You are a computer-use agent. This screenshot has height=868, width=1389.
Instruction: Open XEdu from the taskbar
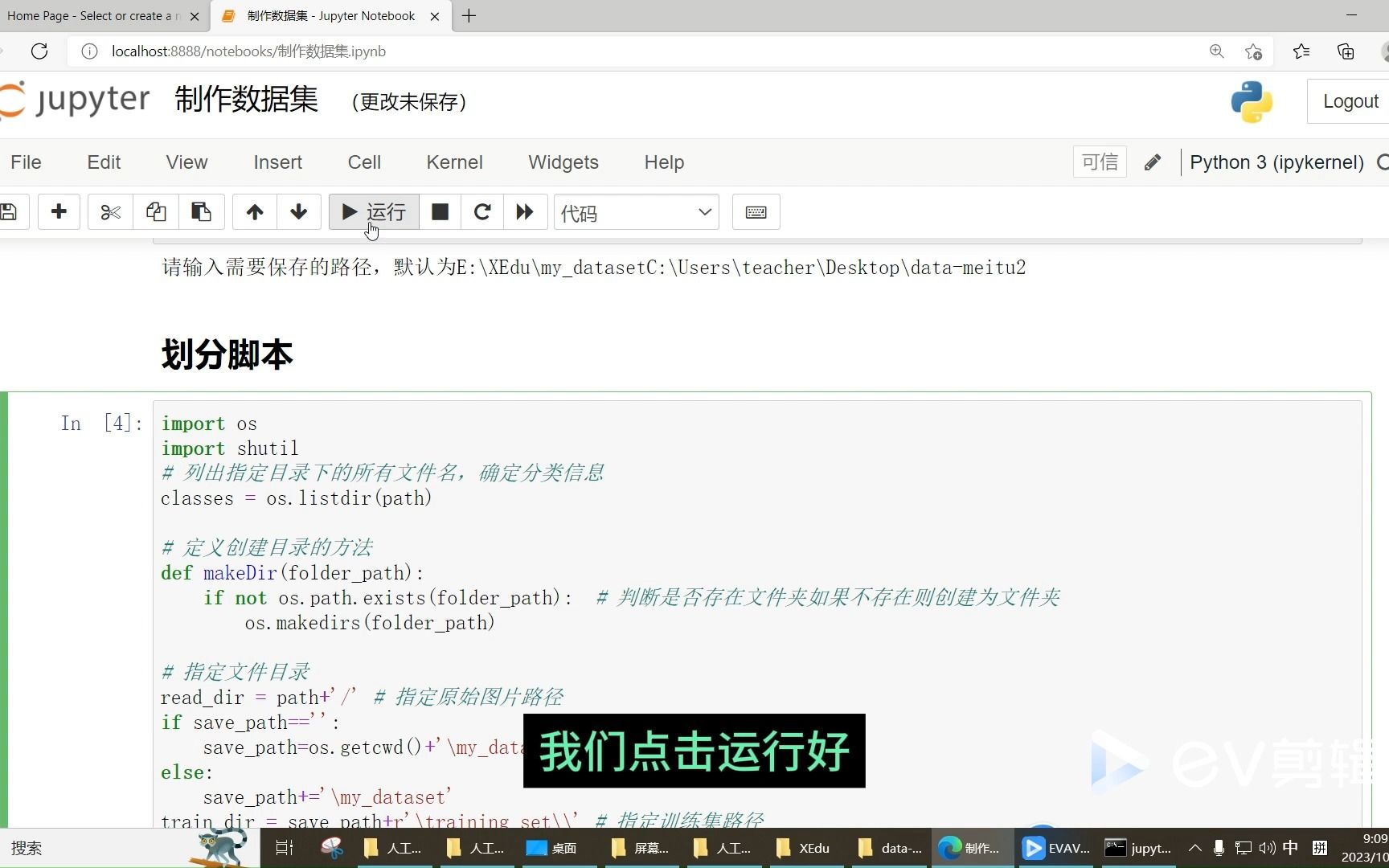point(801,848)
